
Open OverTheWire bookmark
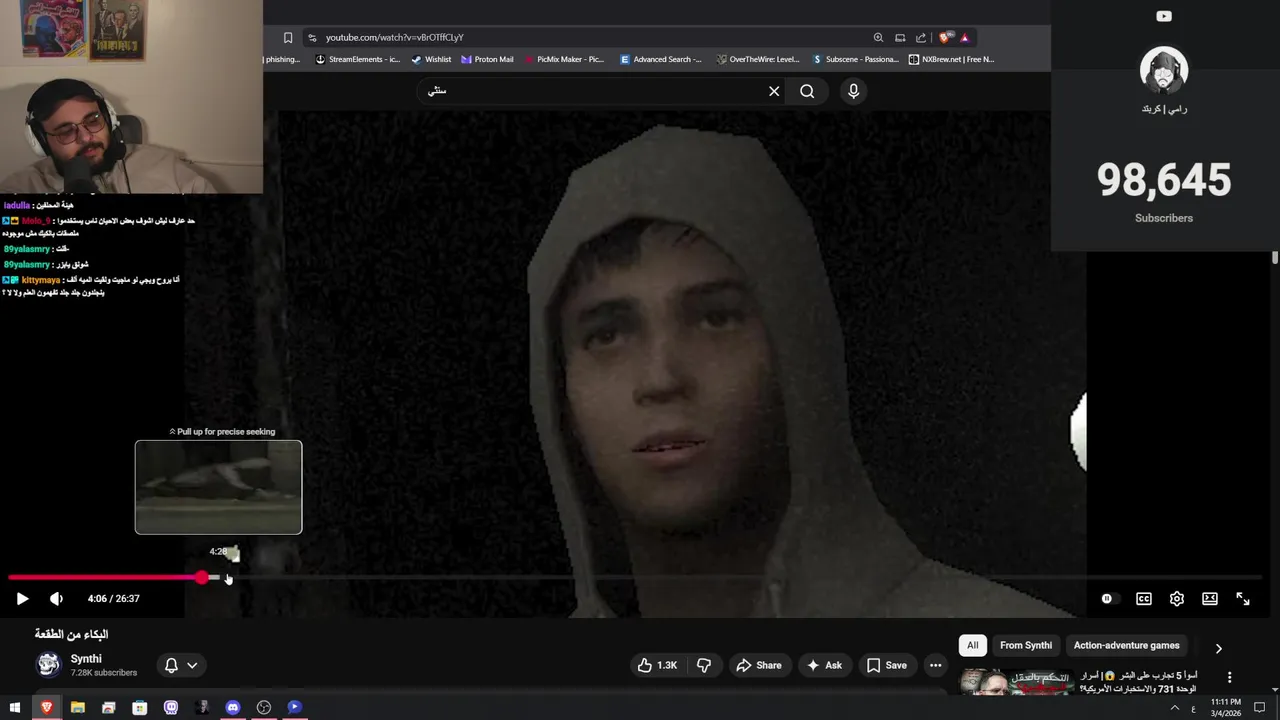tap(758, 59)
